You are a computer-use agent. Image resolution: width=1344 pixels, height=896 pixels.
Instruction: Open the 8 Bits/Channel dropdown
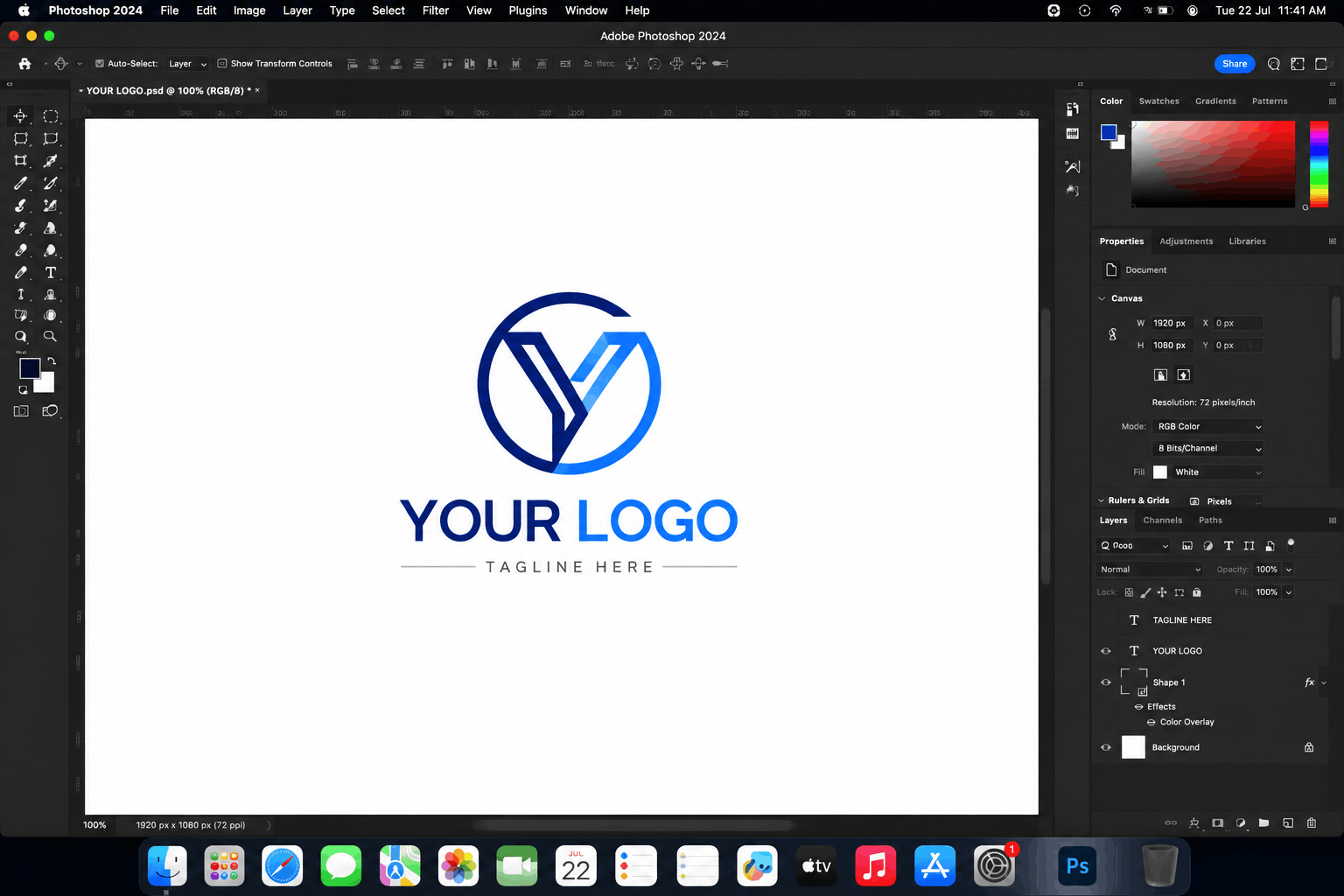pyautogui.click(x=1208, y=449)
